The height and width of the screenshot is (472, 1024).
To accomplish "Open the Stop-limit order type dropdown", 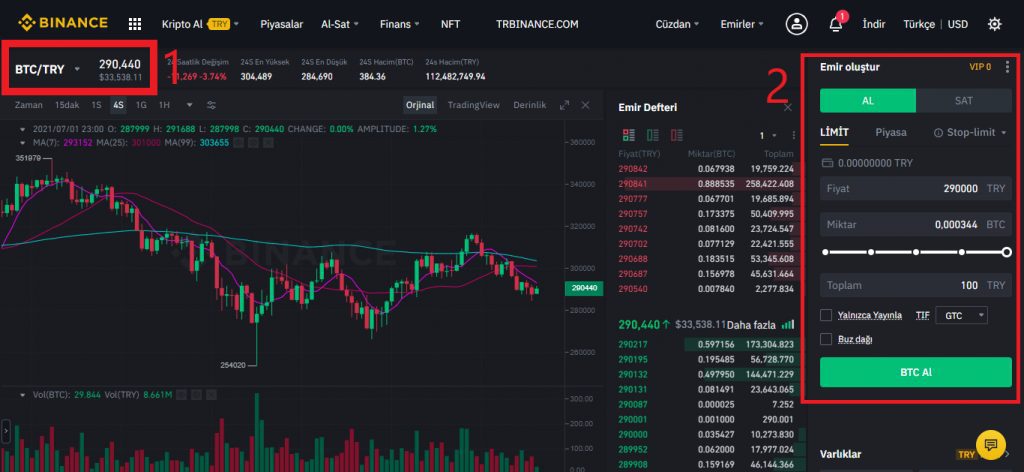I will tap(970, 133).
